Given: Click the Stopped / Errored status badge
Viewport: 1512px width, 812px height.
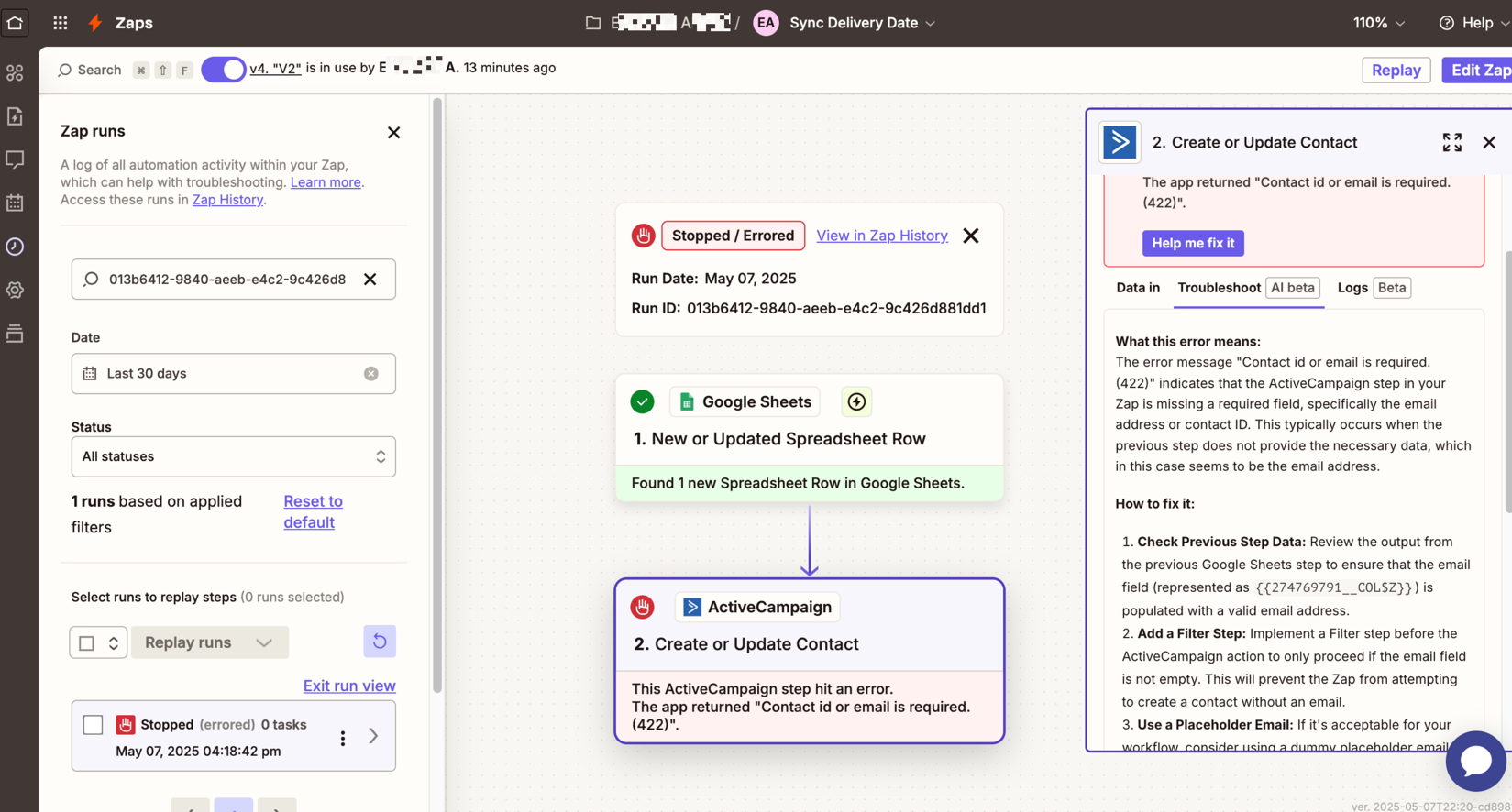Looking at the screenshot, I should [733, 236].
